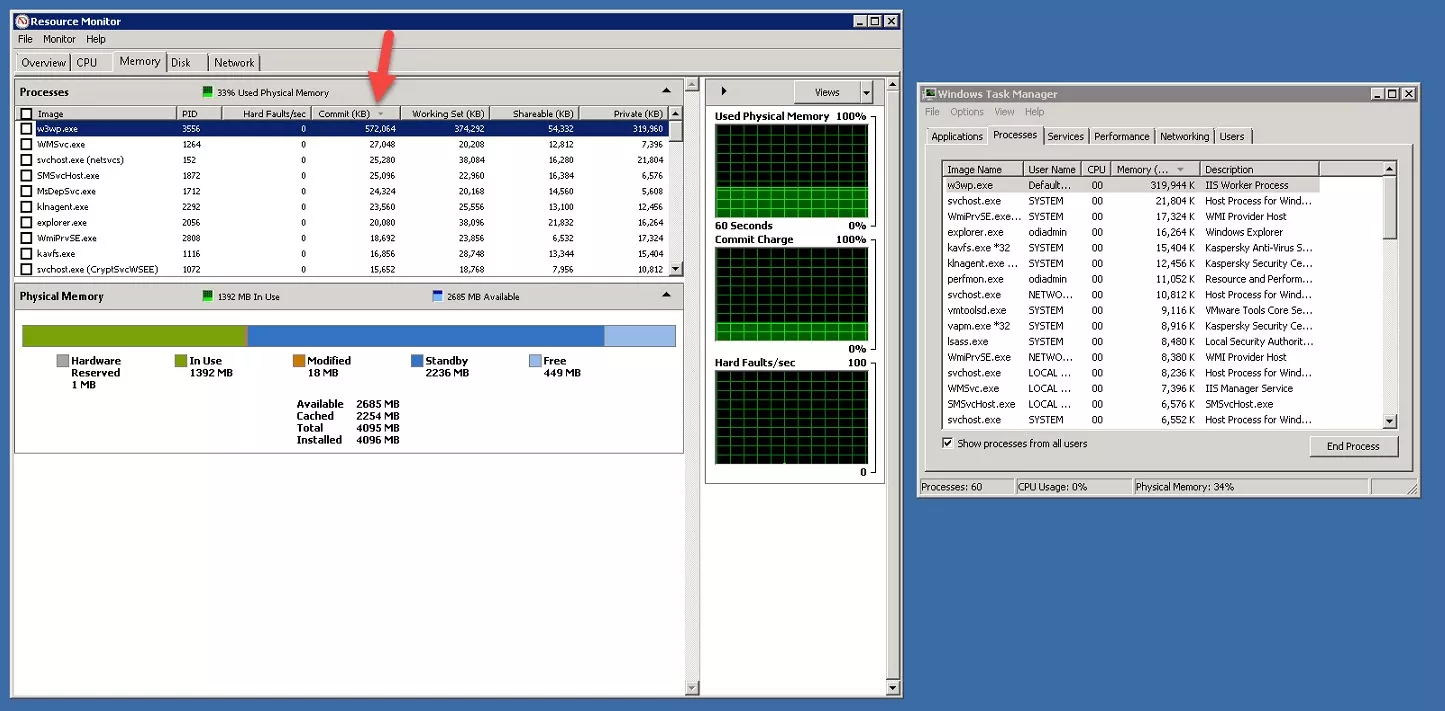Open the Help menu in Resource Monitor

pyautogui.click(x=96, y=39)
